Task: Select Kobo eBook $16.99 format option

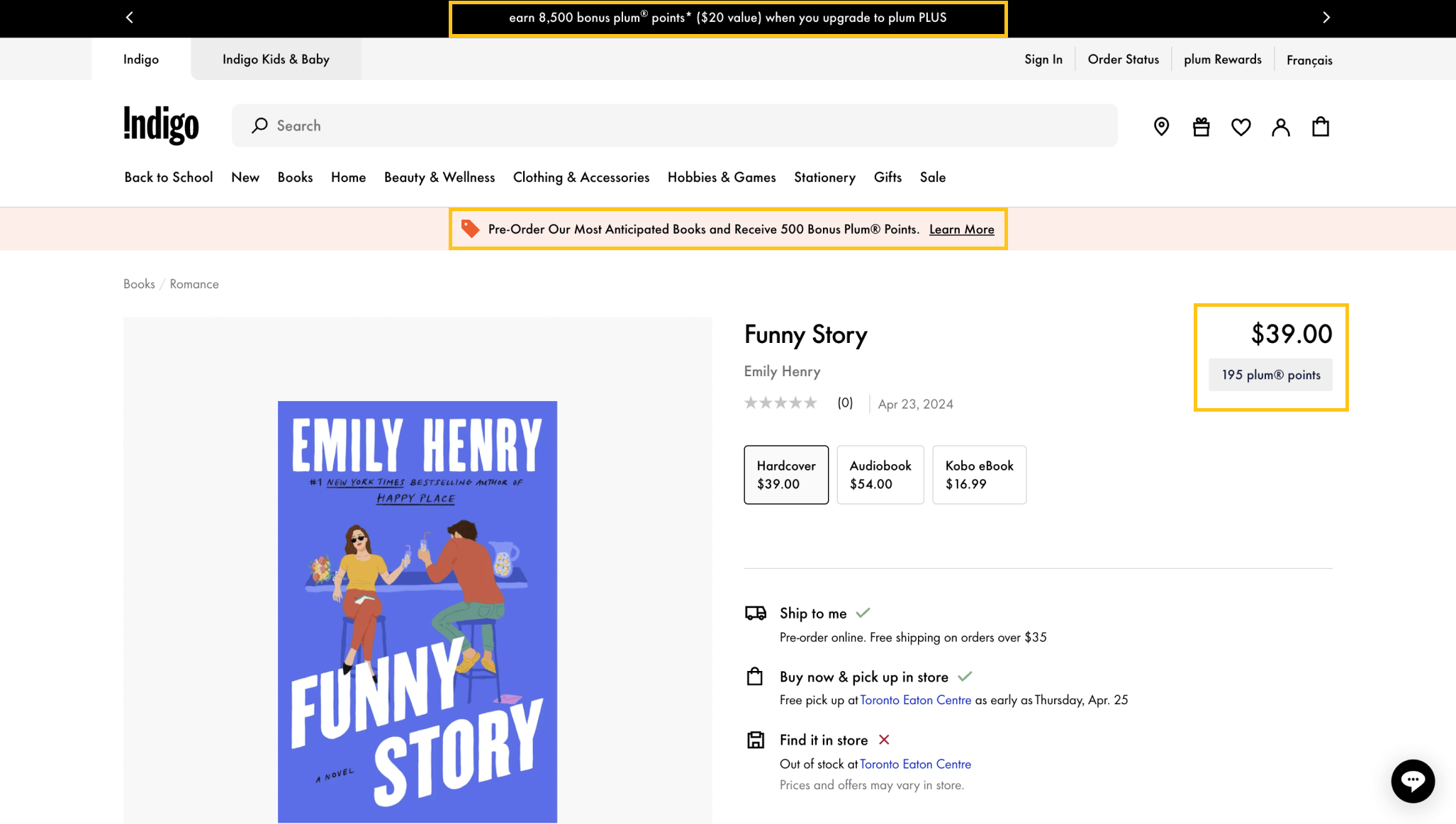Action: [x=979, y=474]
